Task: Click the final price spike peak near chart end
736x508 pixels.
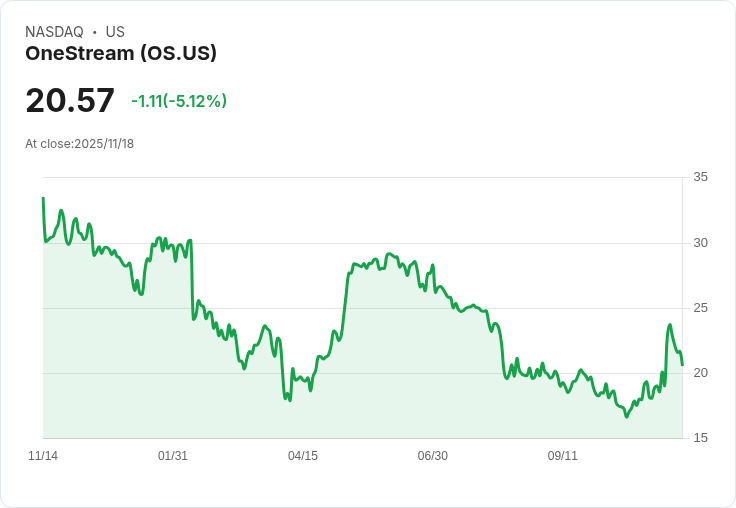Action: 670,325
